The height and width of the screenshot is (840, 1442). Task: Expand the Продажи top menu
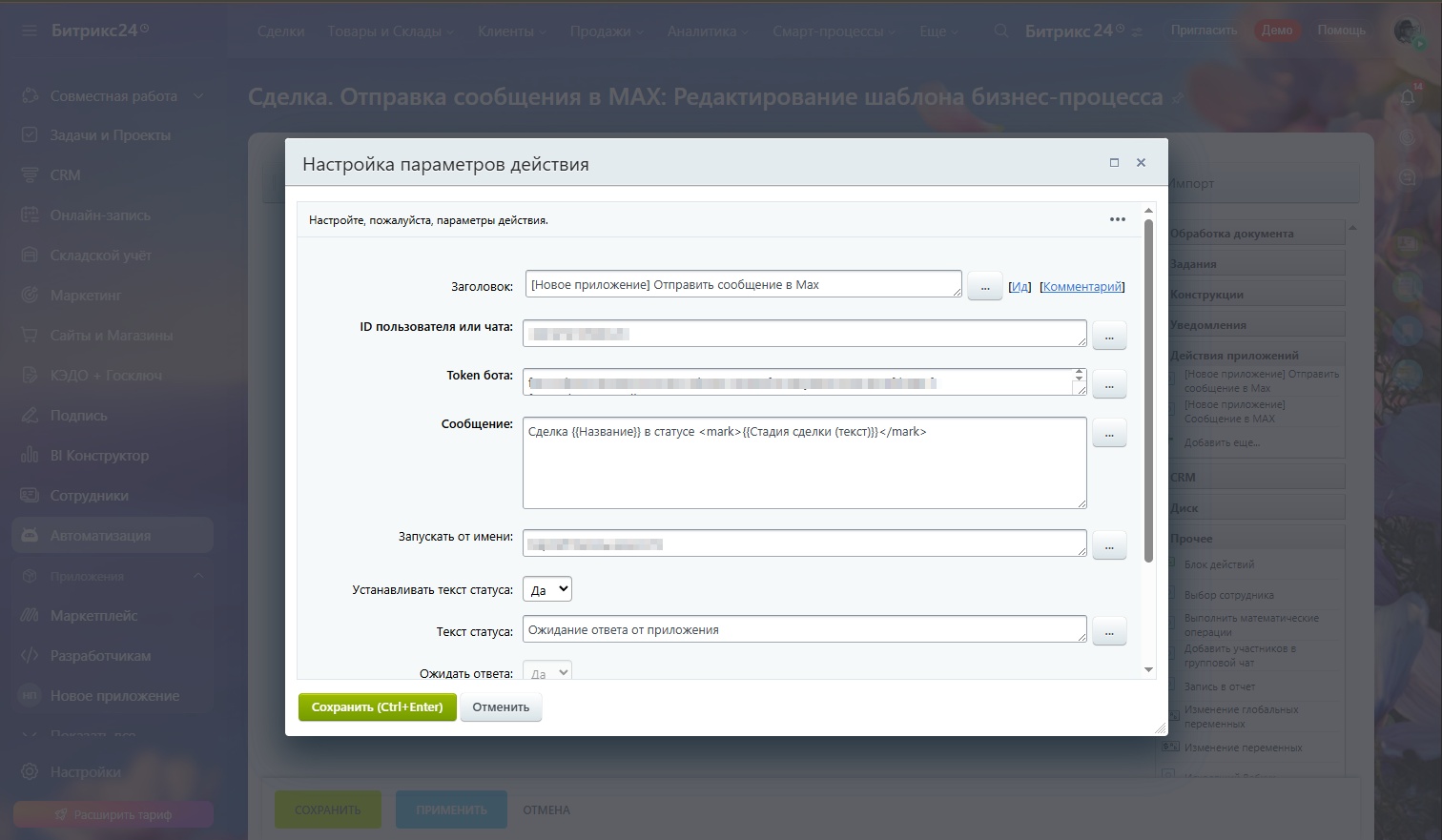coord(607,31)
